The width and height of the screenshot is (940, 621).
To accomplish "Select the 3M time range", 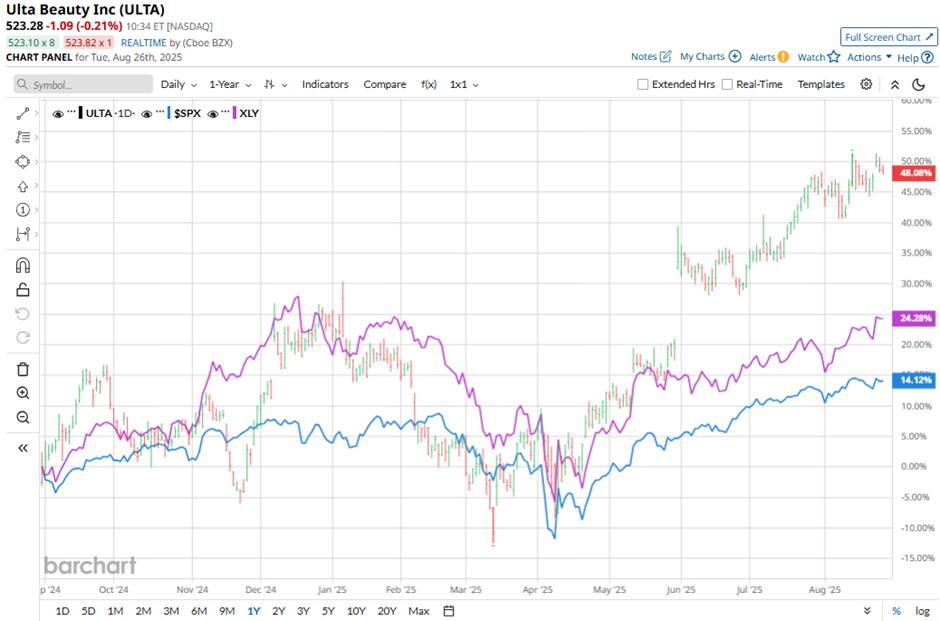I will click(x=171, y=611).
